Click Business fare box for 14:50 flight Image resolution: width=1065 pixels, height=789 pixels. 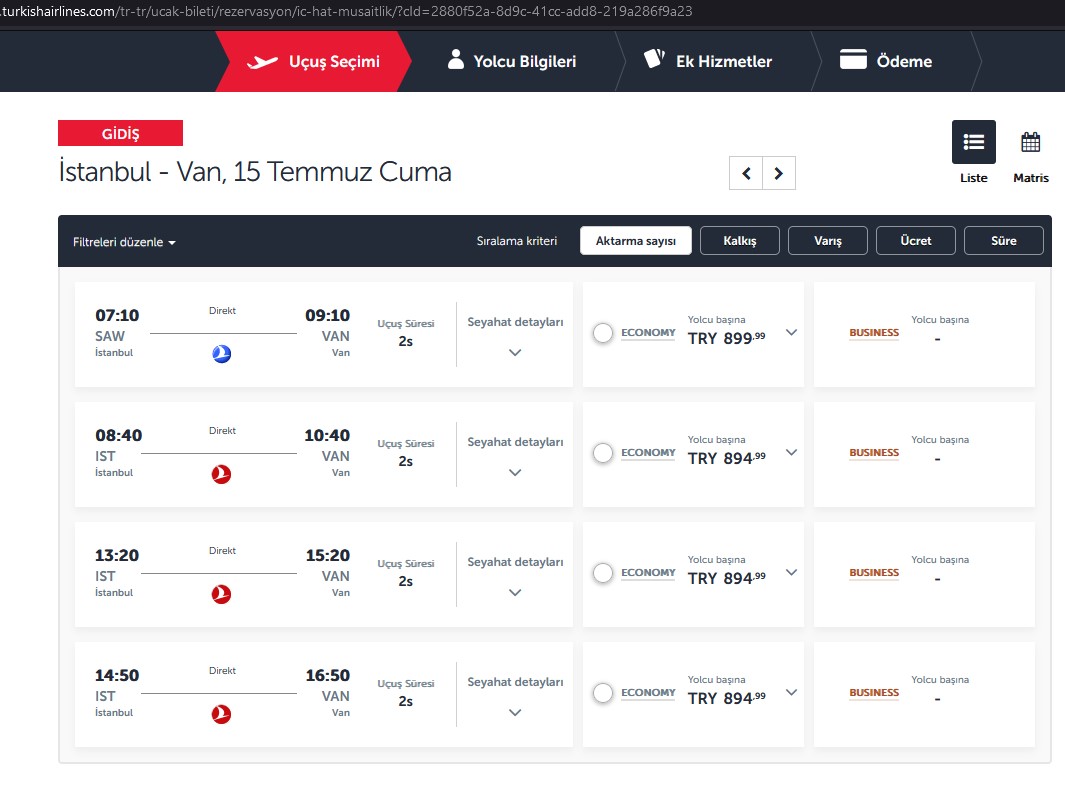(x=924, y=695)
